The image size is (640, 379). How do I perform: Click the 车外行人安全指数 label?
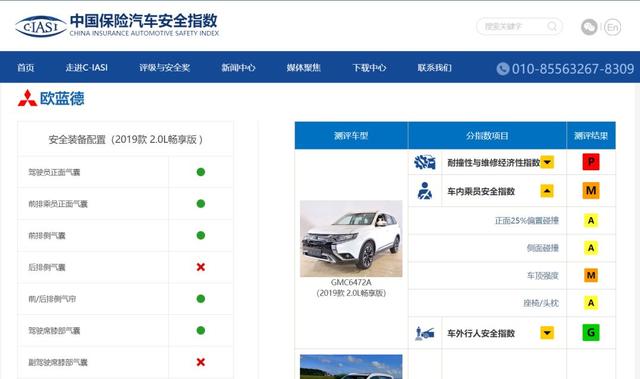tap(481, 333)
